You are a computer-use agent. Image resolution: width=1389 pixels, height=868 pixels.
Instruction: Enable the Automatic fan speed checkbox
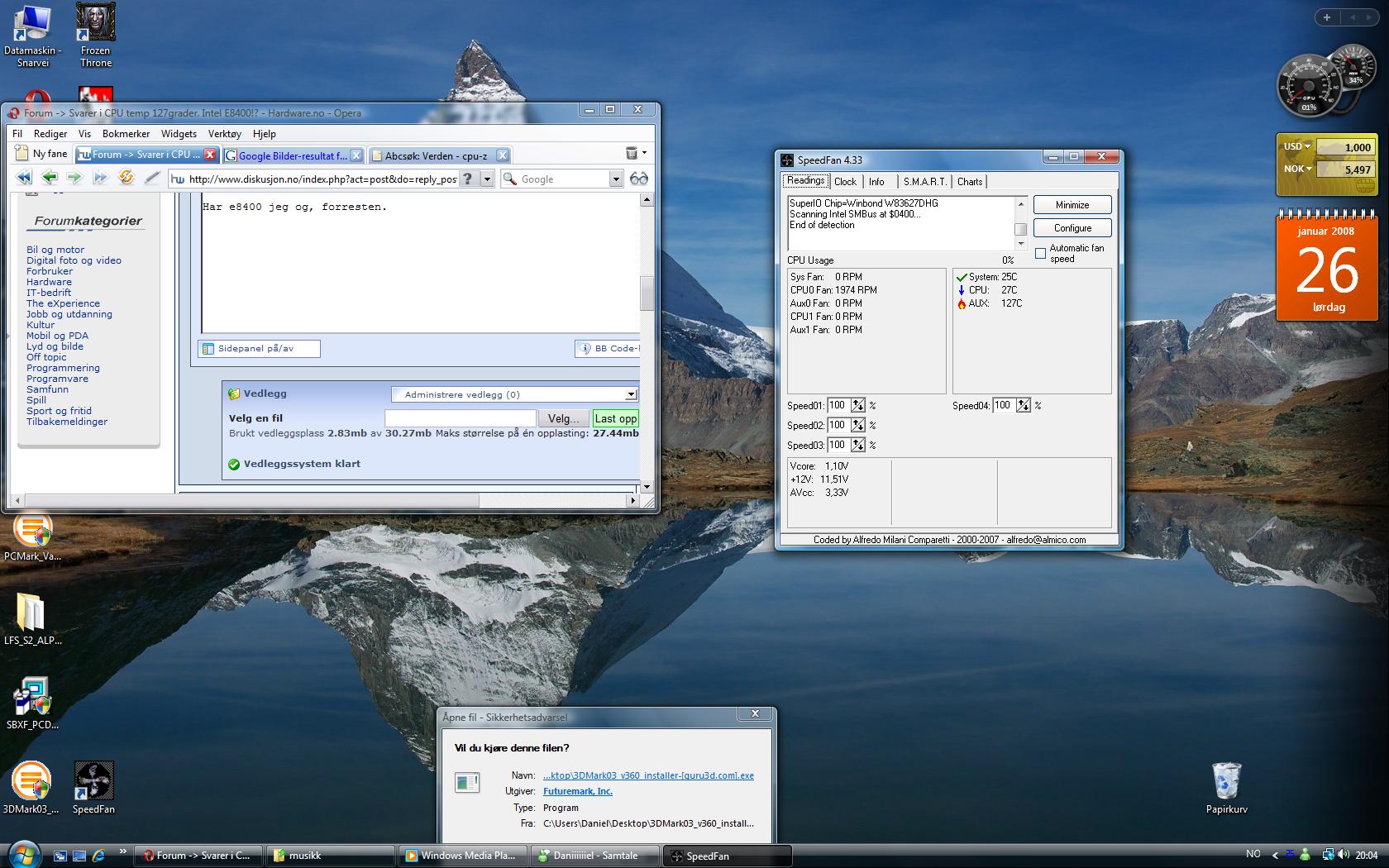click(1040, 254)
